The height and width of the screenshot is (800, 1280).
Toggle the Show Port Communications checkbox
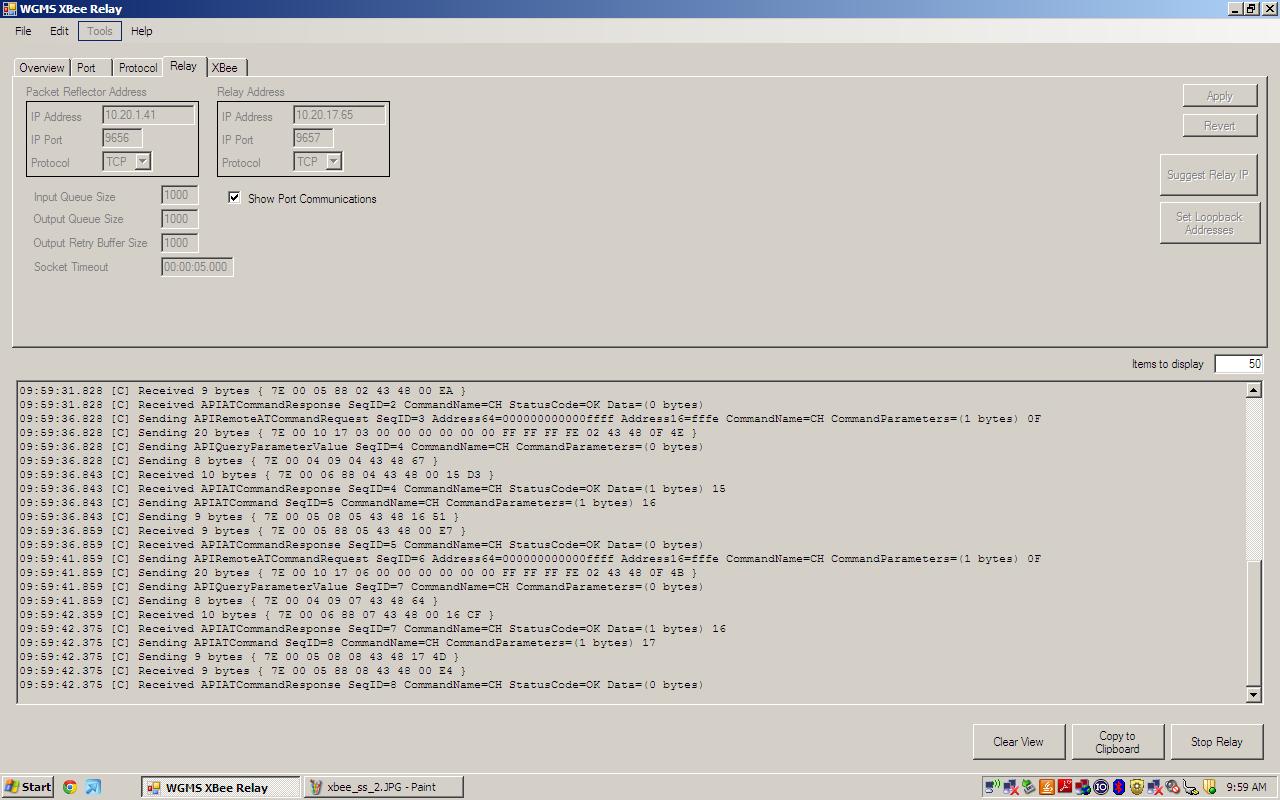click(x=234, y=197)
